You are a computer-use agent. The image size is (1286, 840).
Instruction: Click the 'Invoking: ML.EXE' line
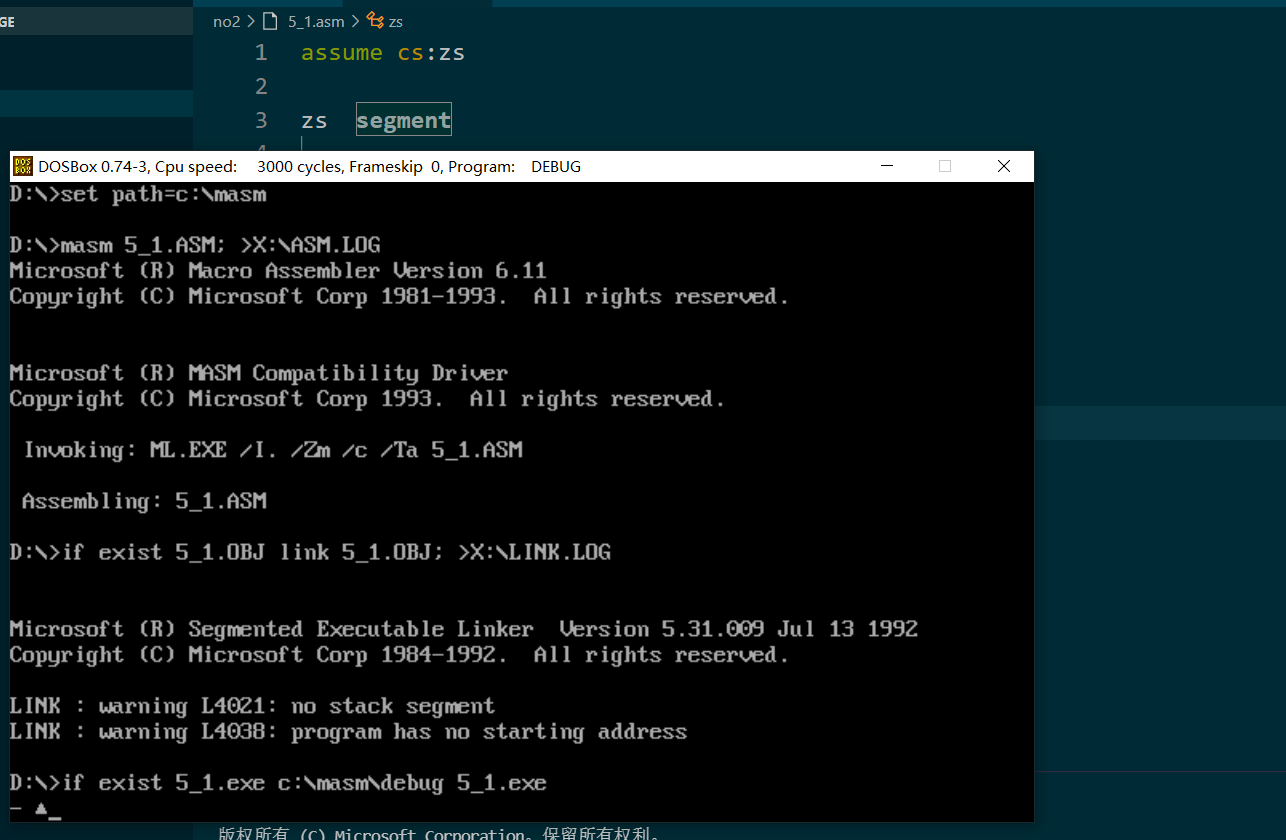pos(273,450)
